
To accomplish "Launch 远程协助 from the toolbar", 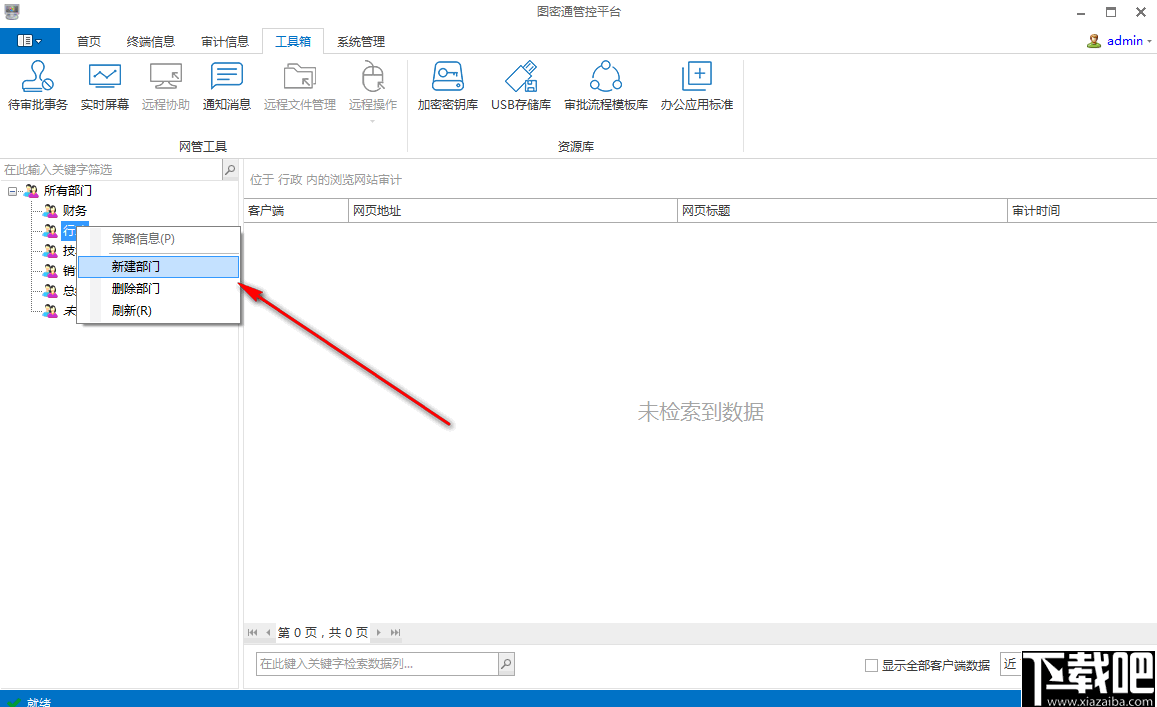I will click(x=164, y=88).
